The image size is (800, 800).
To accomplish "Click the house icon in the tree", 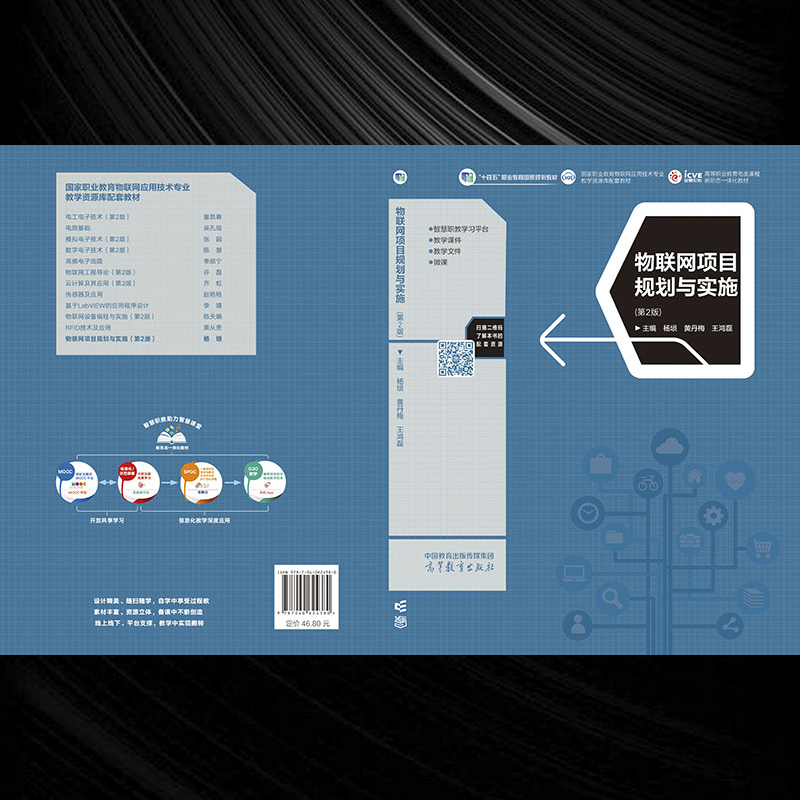I will click(x=692, y=478).
